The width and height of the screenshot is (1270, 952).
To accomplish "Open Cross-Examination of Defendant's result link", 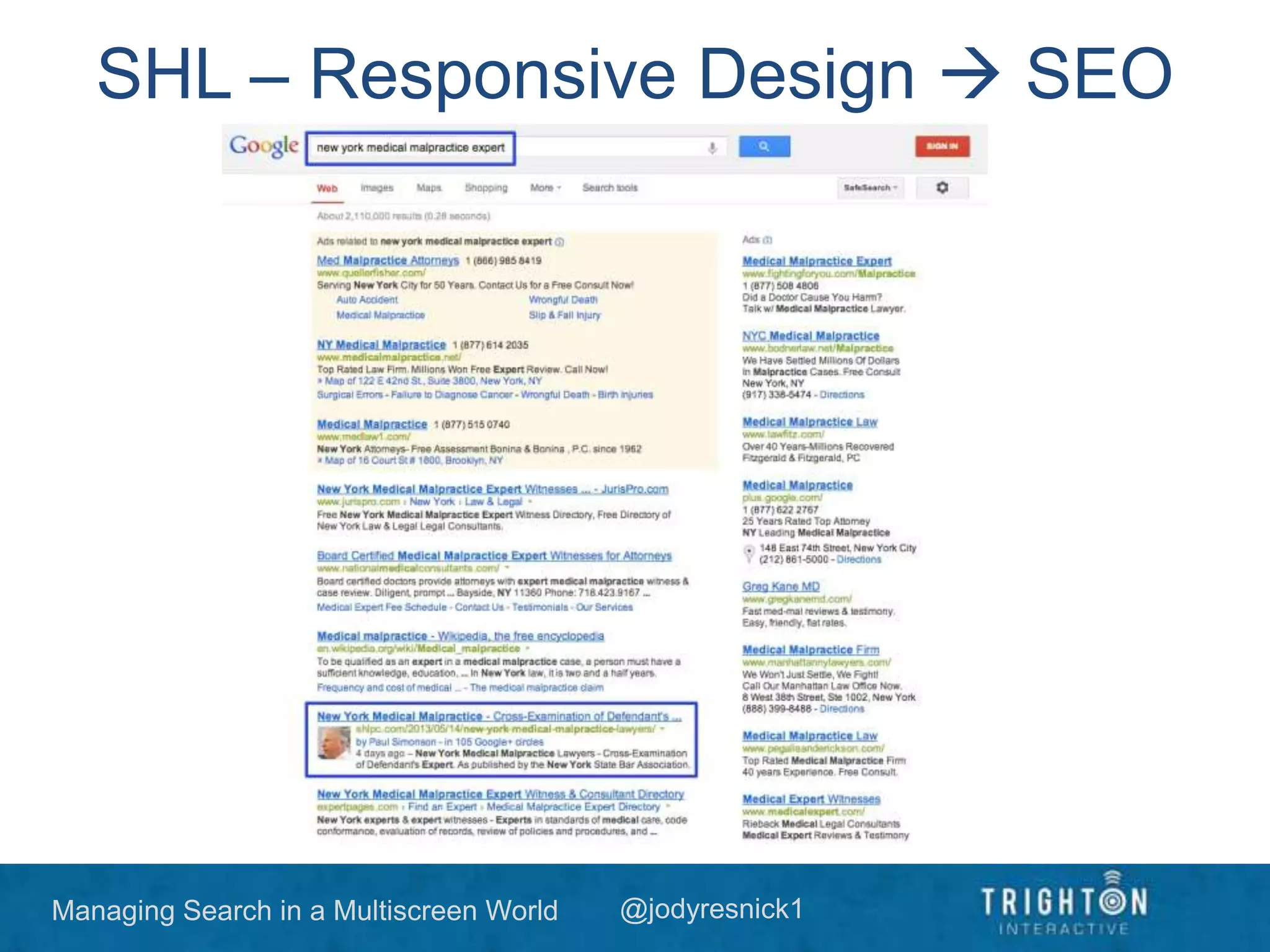I will (x=499, y=716).
